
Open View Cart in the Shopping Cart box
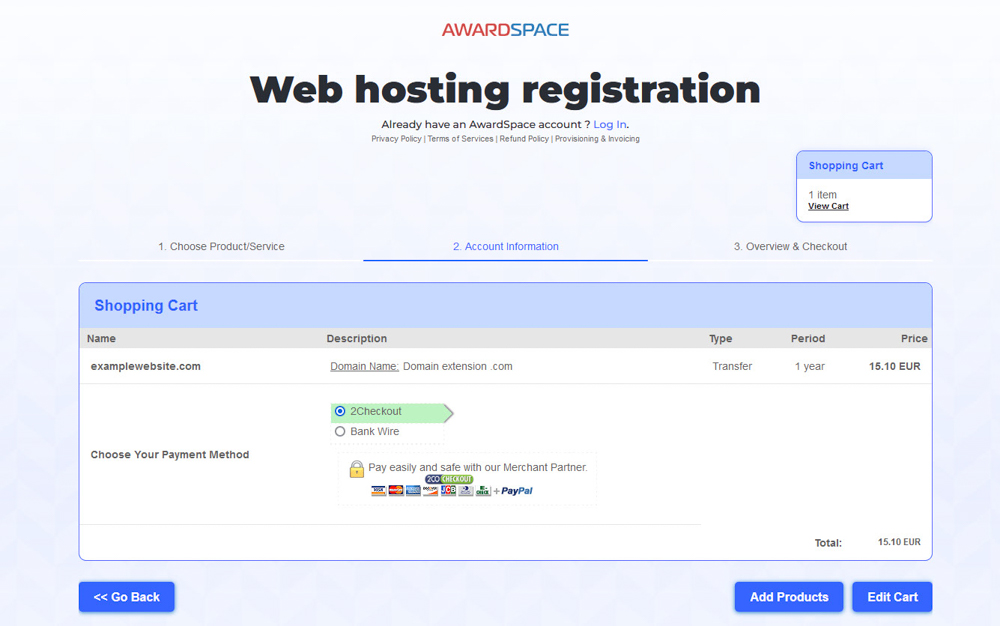click(827, 206)
